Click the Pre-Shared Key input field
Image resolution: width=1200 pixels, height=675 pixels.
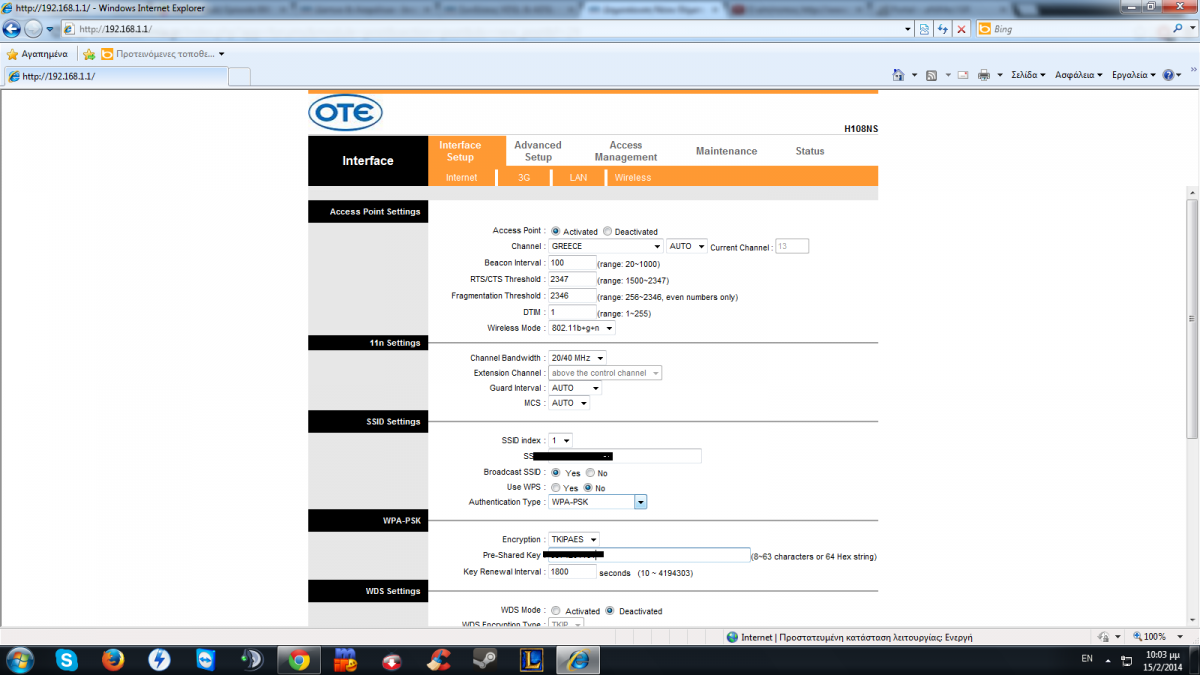649,555
